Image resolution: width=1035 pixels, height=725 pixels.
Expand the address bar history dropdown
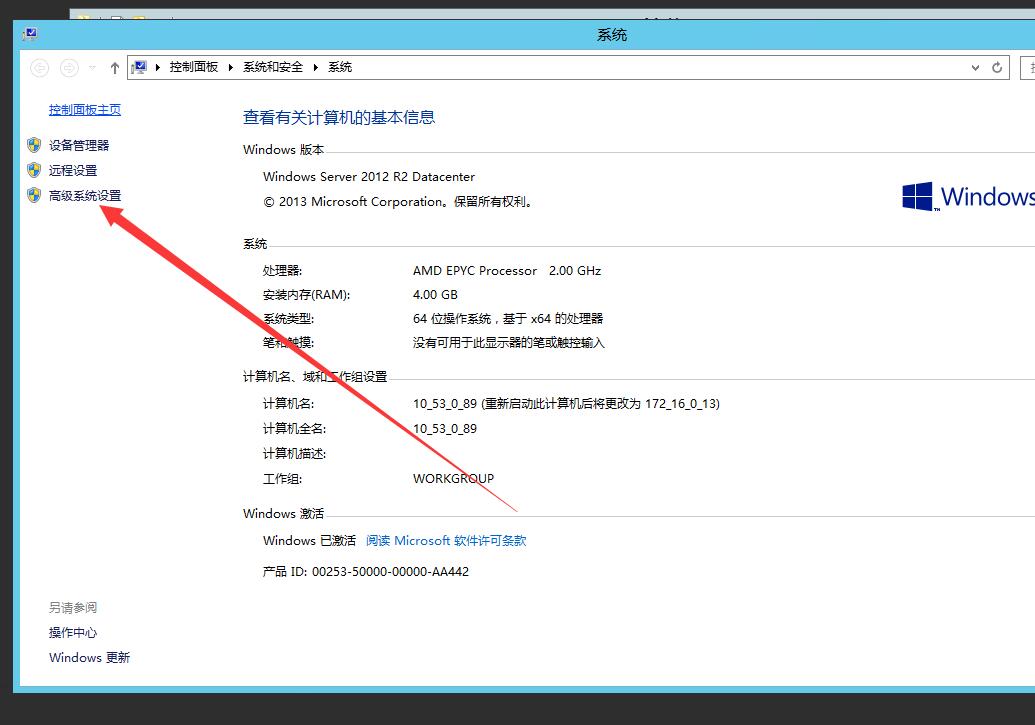[x=976, y=68]
